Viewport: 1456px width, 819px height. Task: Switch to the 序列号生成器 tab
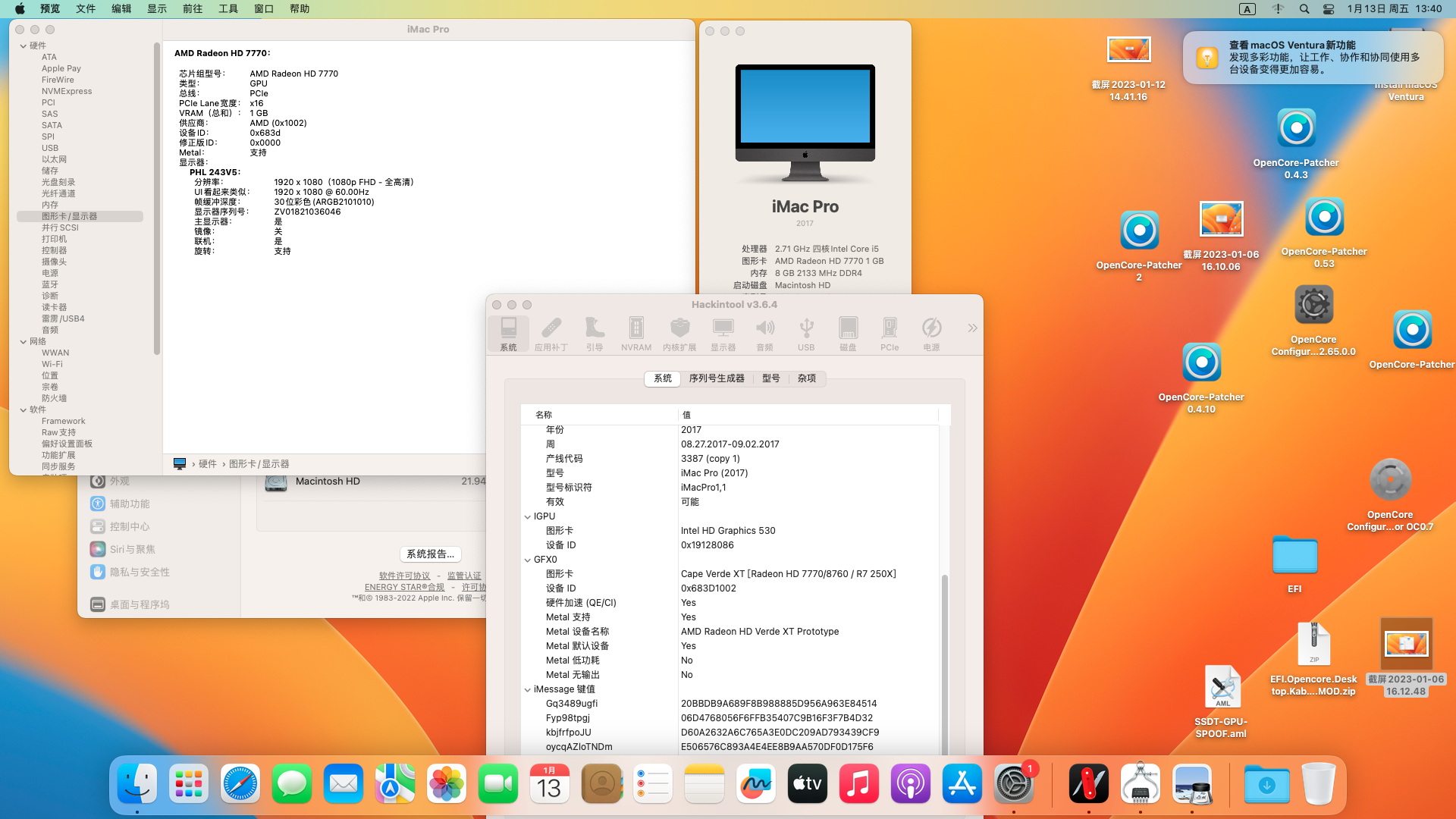click(717, 378)
